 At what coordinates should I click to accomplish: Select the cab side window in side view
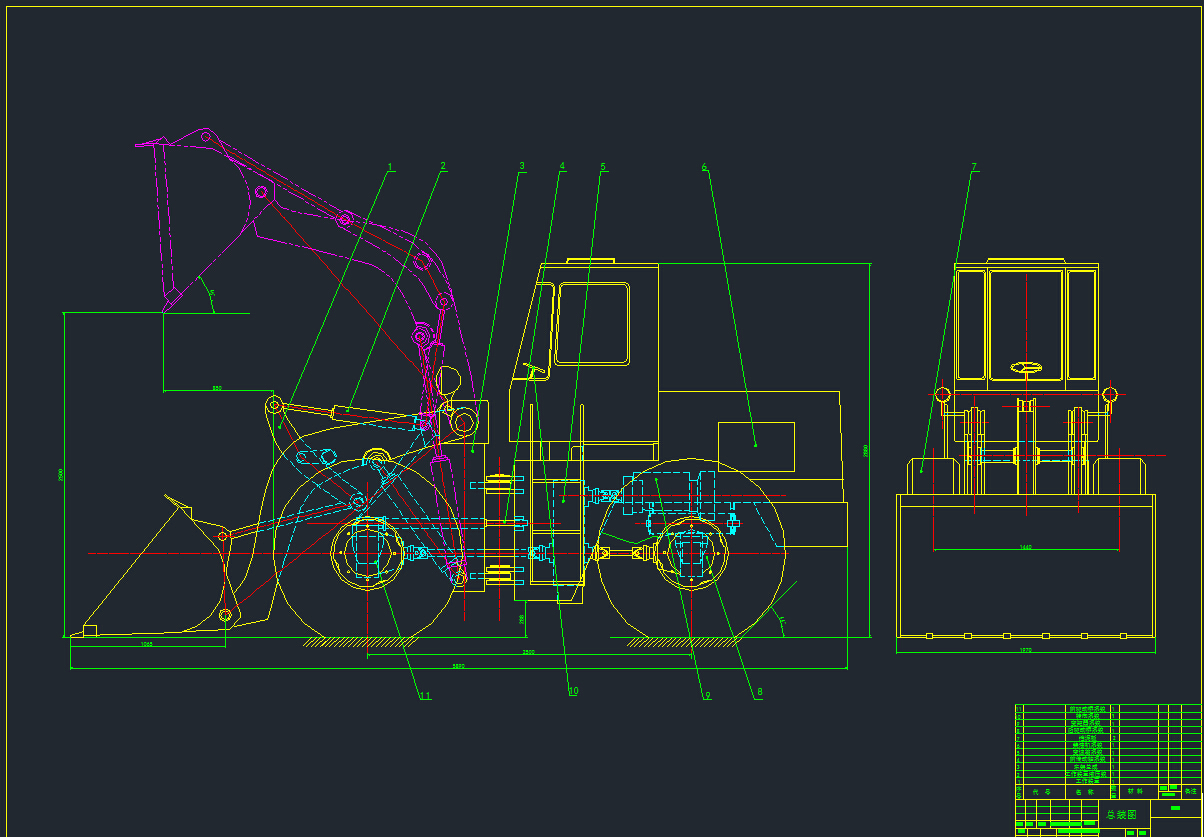point(593,323)
